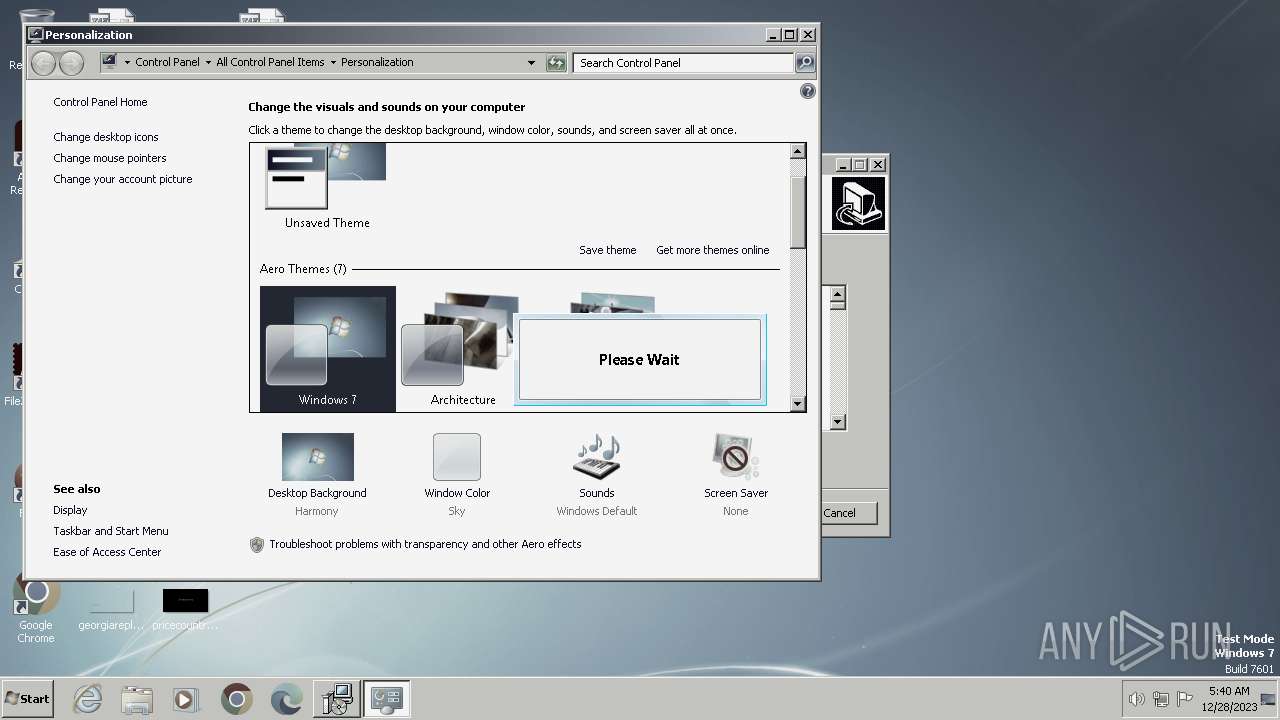The width and height of the screenshot is (1280, 720).
Task: Click in the Search Control Panel field
Action: click(x=684, y=62)
